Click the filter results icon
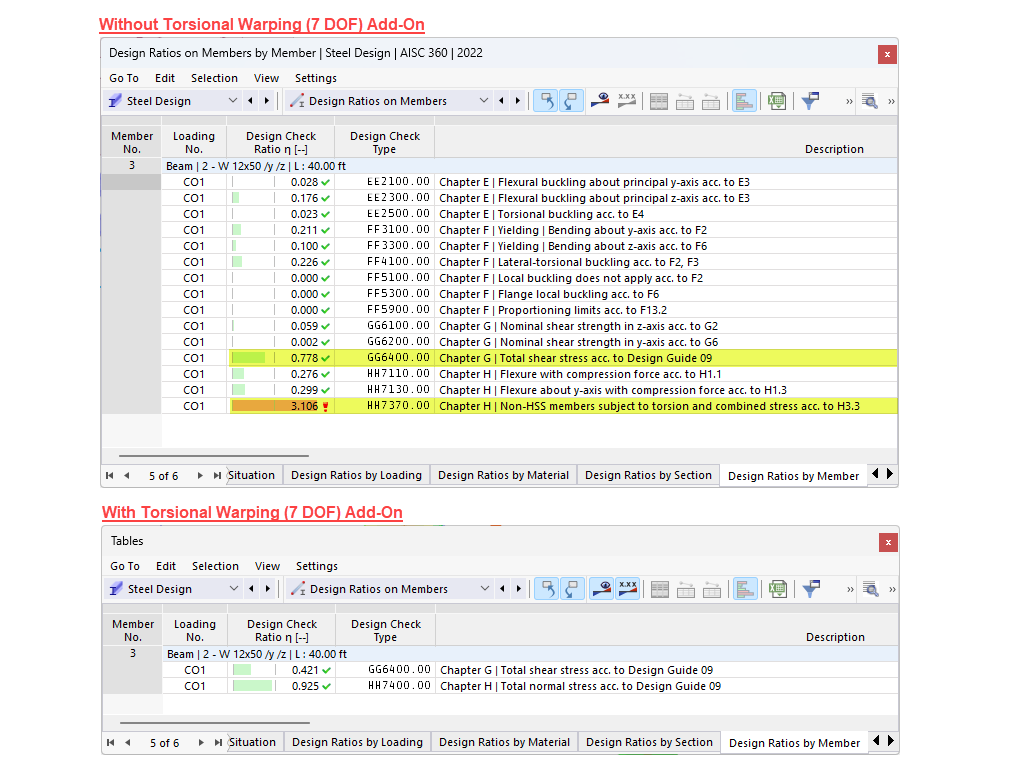Viewport: 1024px width, 768px height. (810, 100)
